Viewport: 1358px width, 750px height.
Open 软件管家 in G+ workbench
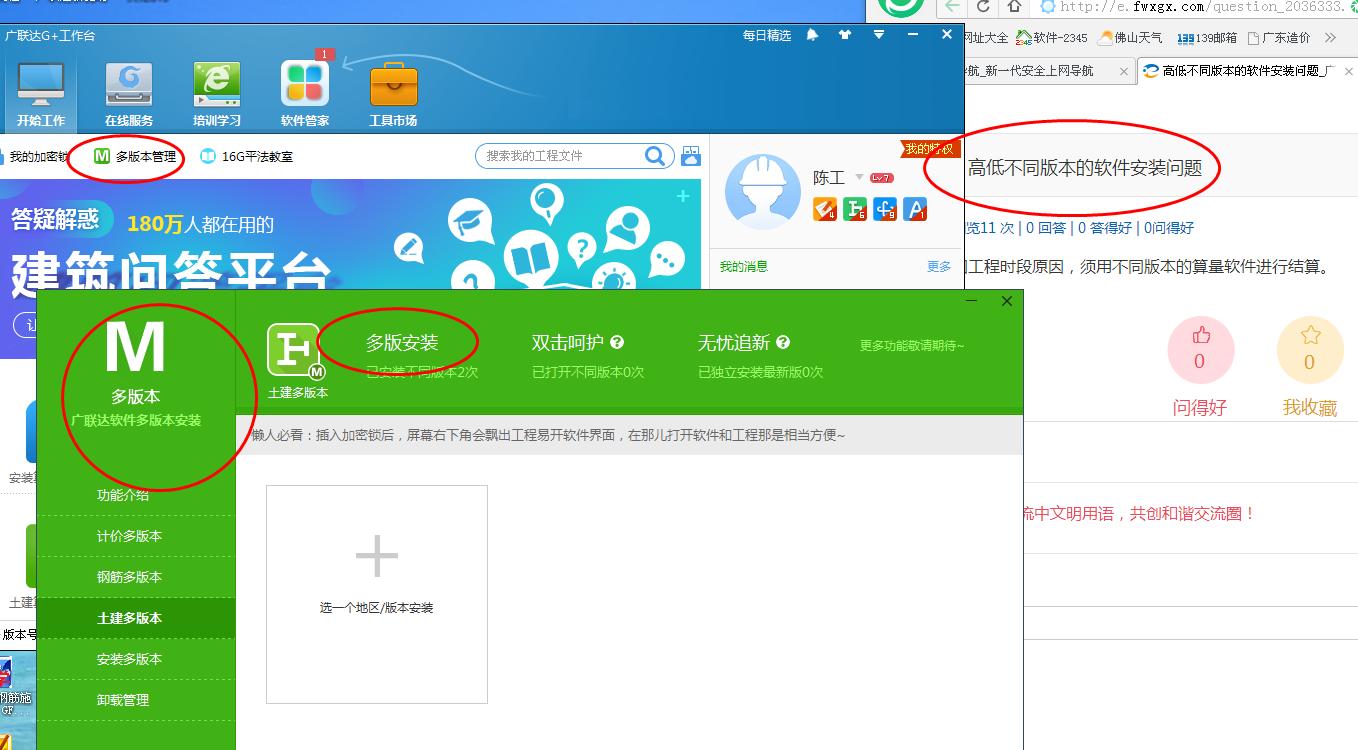click(305, 95)
